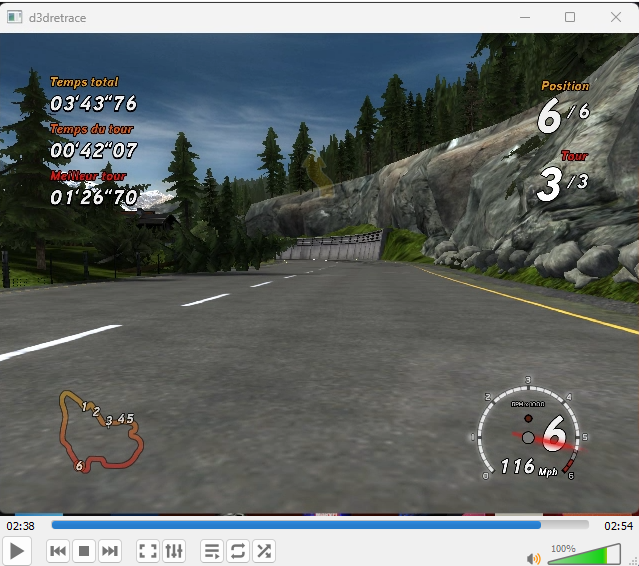639x566 pixels.
Task: Click the d3dretrace window app icon
Action: pos(14,17)
